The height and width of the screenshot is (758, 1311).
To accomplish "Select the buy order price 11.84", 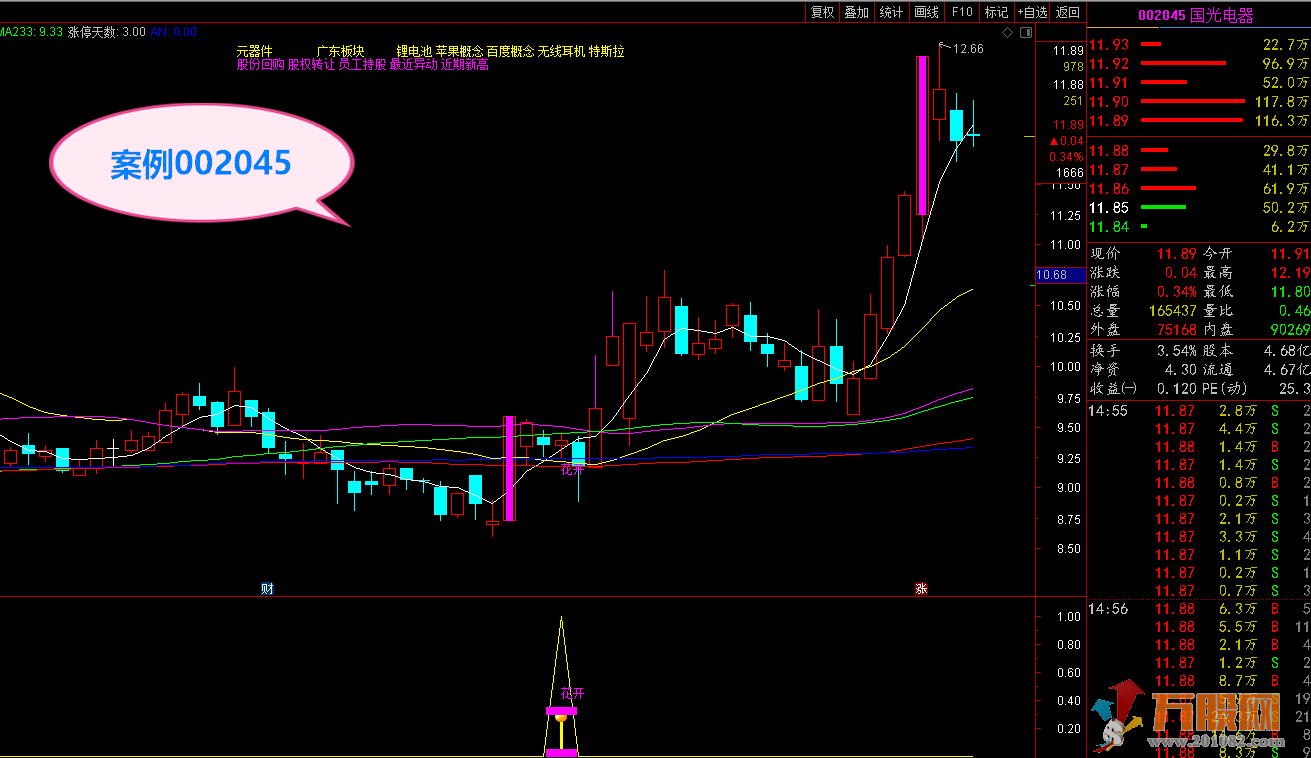I will click(x=1109, y=226).
